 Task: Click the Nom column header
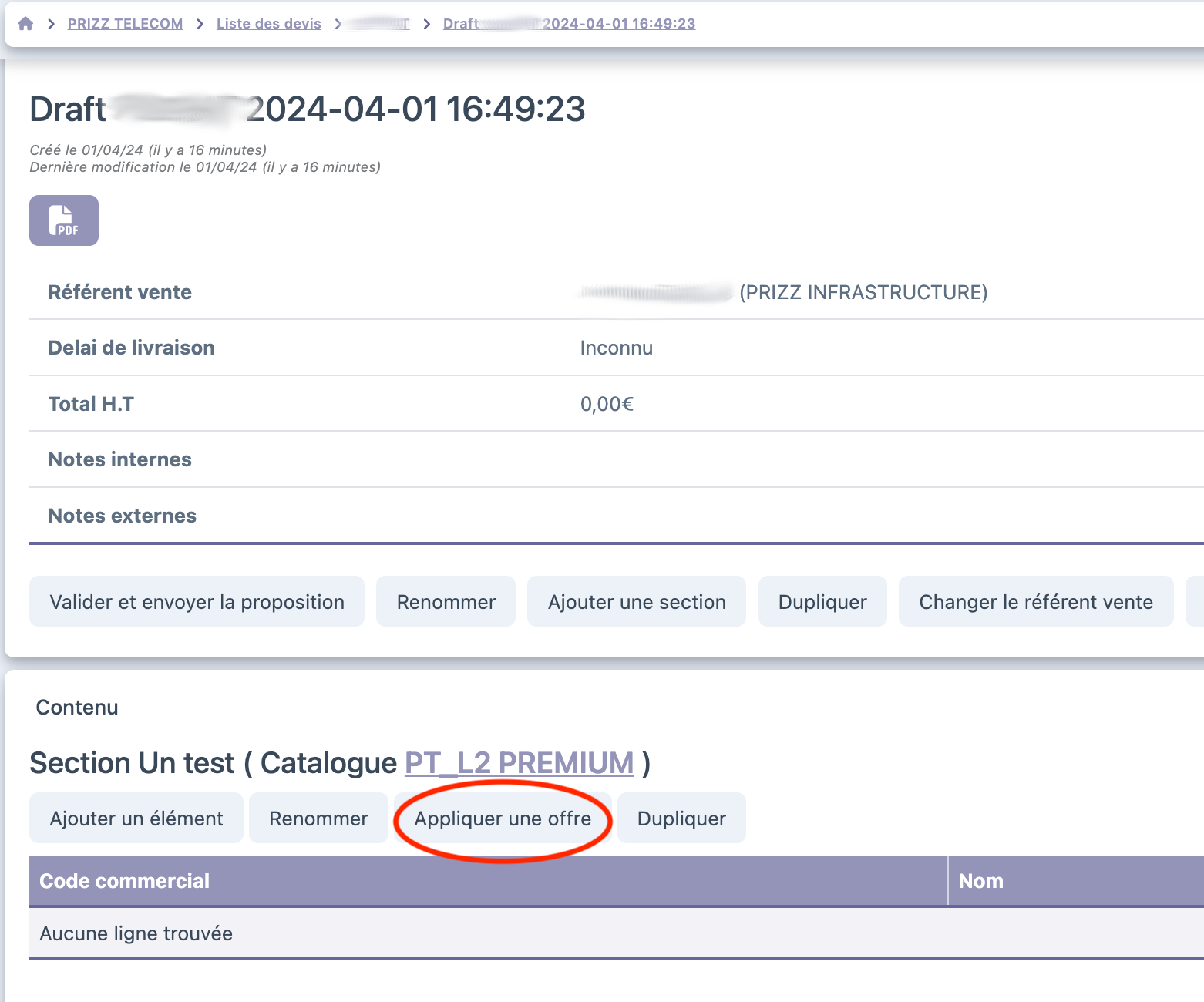click(x=980, y=881)
